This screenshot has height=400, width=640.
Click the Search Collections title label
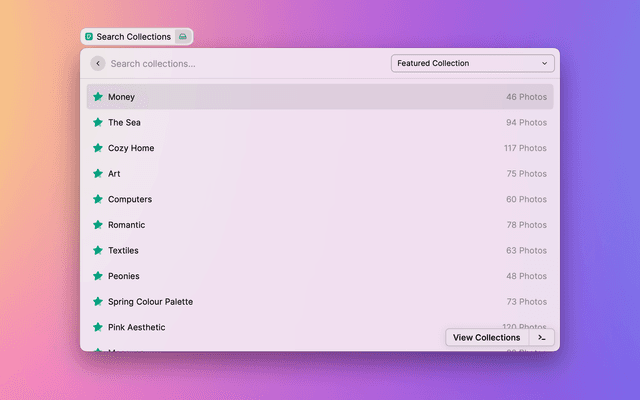(133, 37)
